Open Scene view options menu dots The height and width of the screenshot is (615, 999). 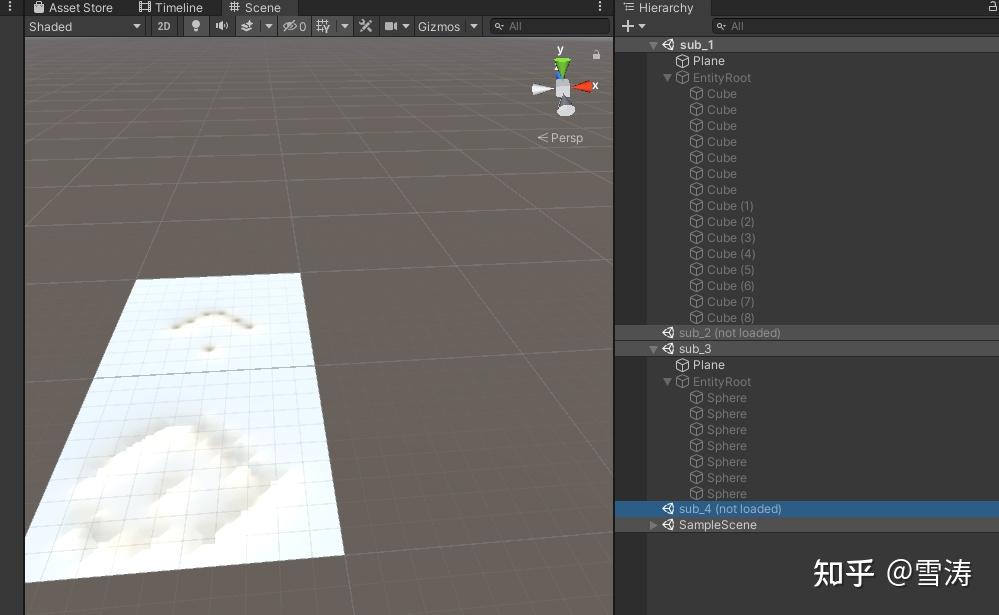600,7
